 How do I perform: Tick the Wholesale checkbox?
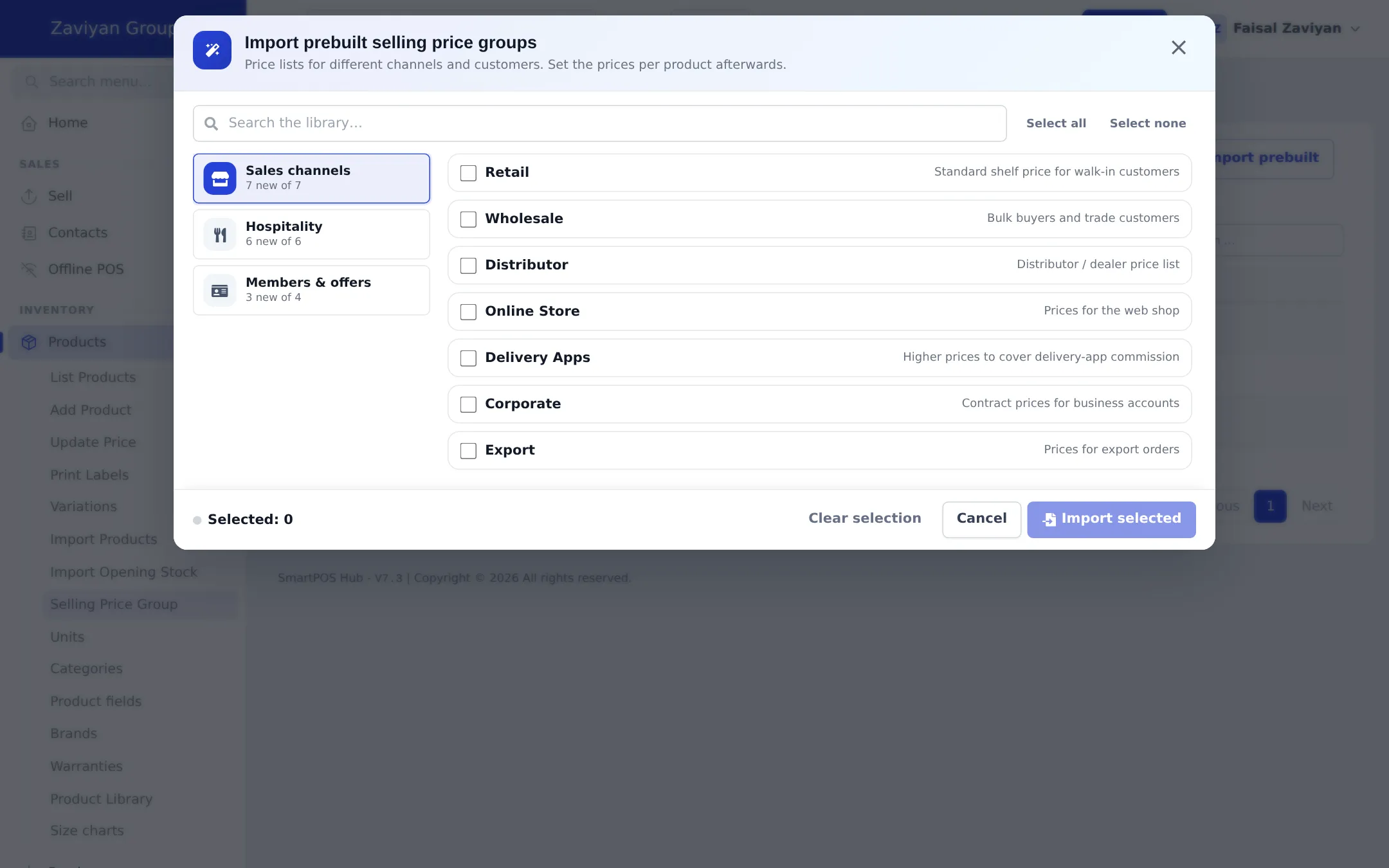coord(468,219)
